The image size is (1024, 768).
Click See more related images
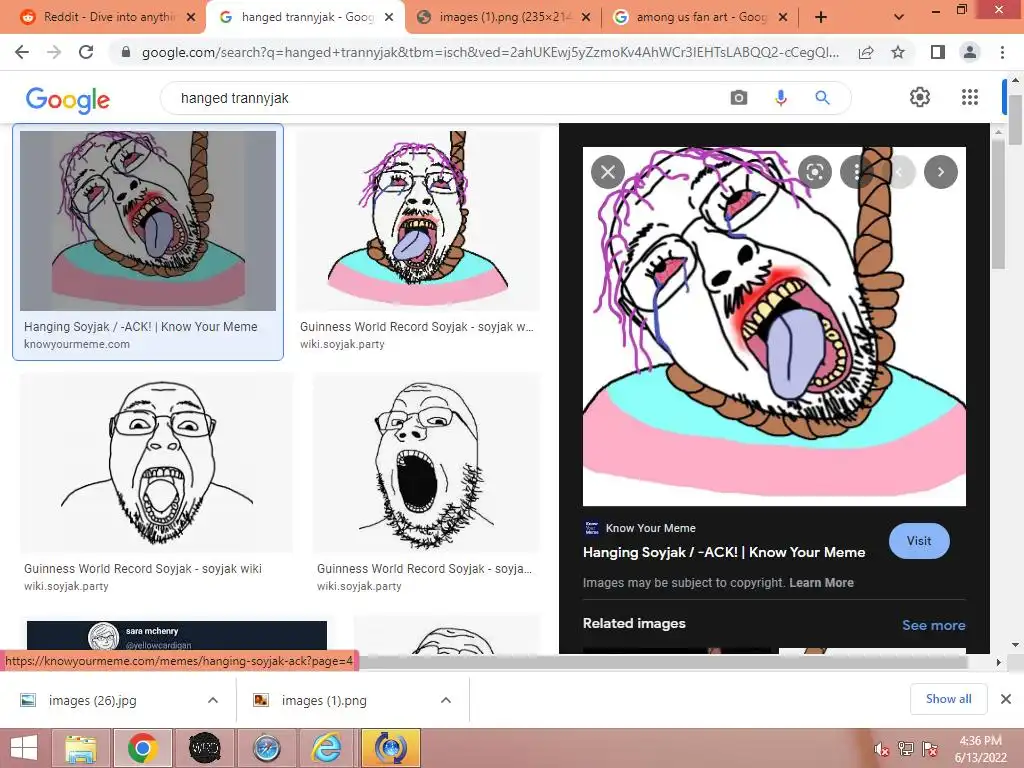click(x=933, y=625)
